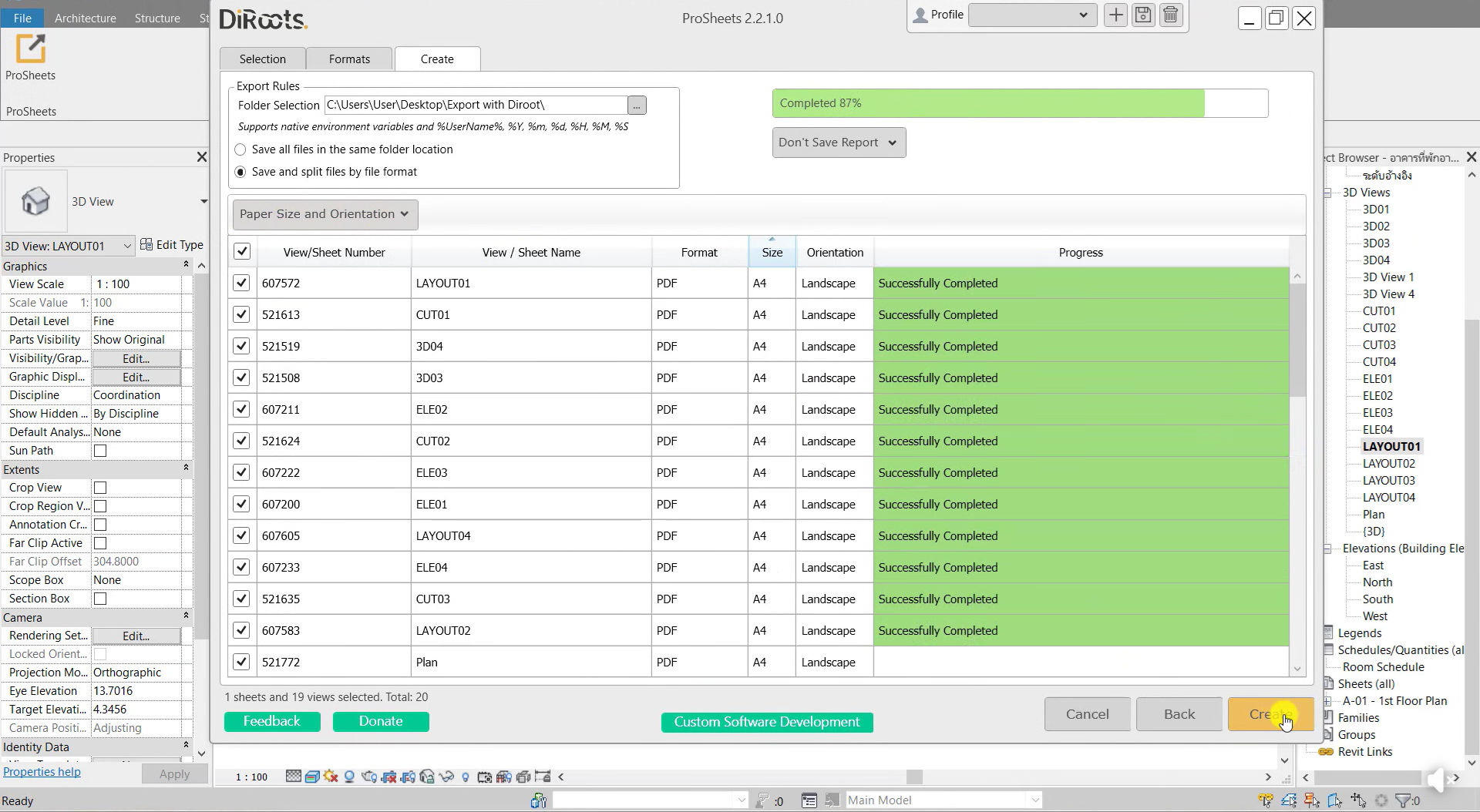Viewport: 1480px width, 812px height.
Task: Collapse the 3D Views tree node
Action: point(1328,193)
